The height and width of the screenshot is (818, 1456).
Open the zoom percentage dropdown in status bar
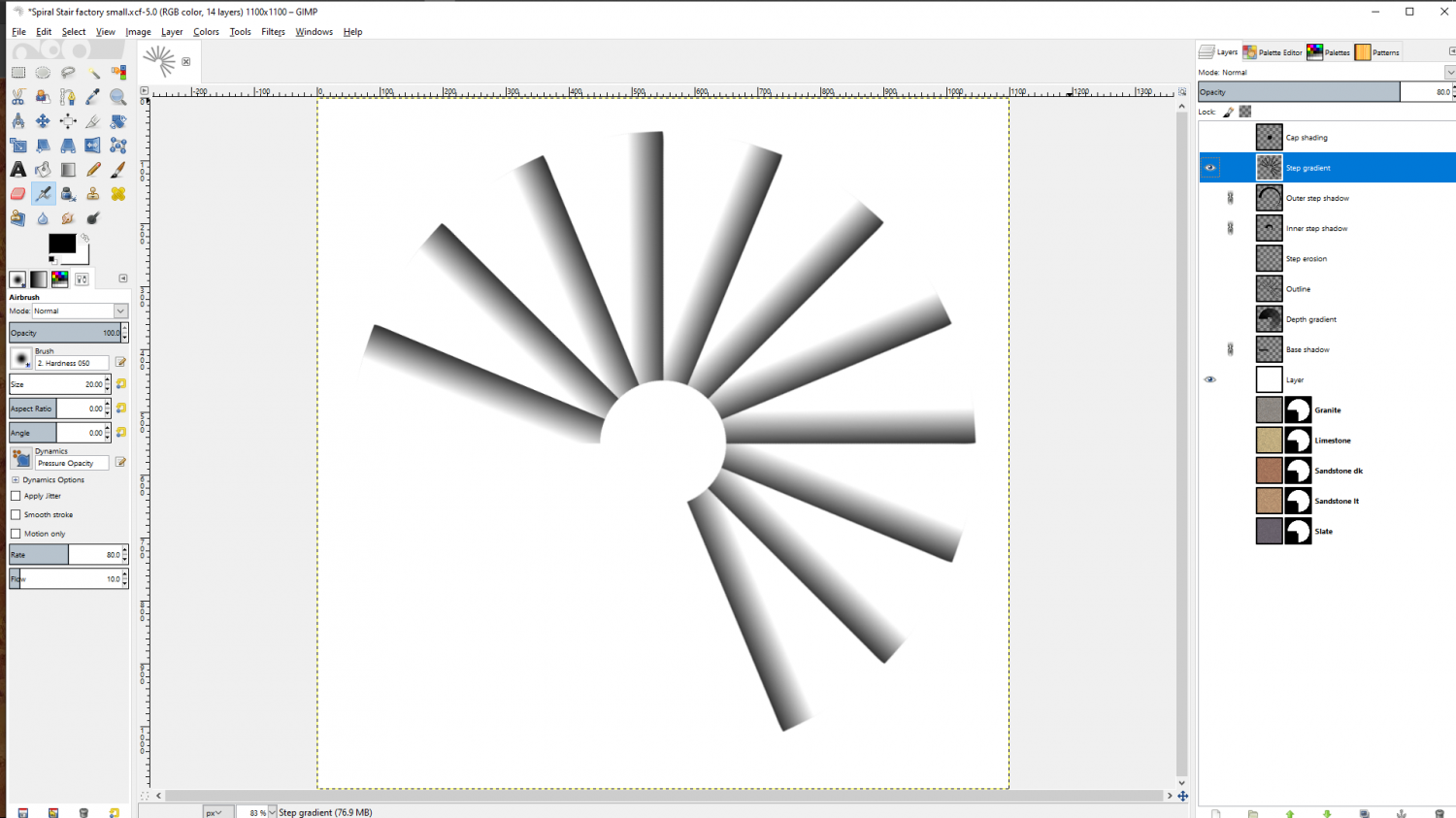272,812
